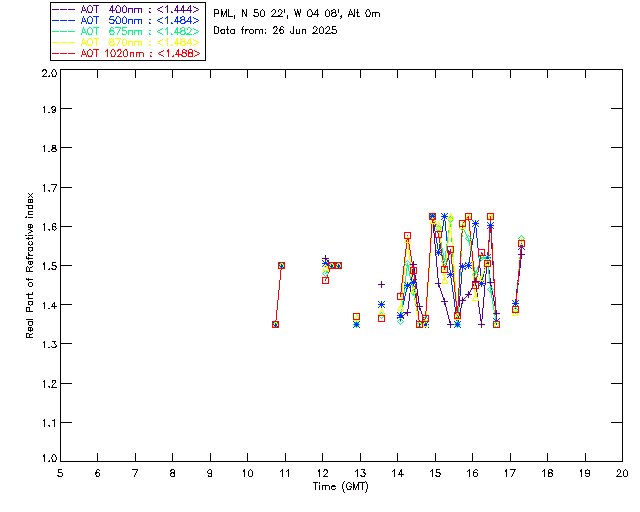Click the purple dashed line swatch in legend
This screenshot has height=512, width=640.
pos(64,9)
